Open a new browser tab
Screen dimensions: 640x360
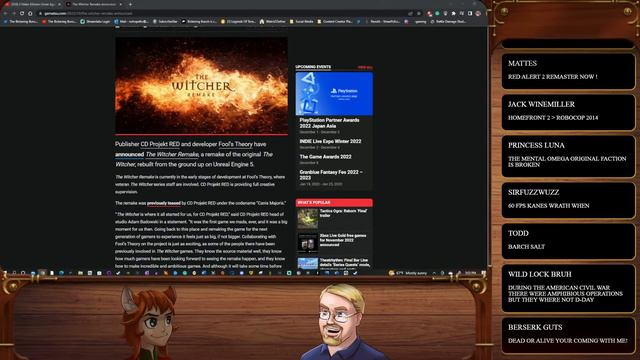130,4
